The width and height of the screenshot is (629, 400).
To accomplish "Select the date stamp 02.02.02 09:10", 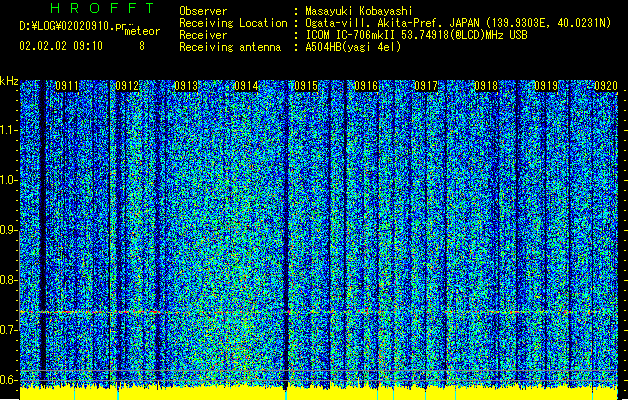I will tap(61, 46).
